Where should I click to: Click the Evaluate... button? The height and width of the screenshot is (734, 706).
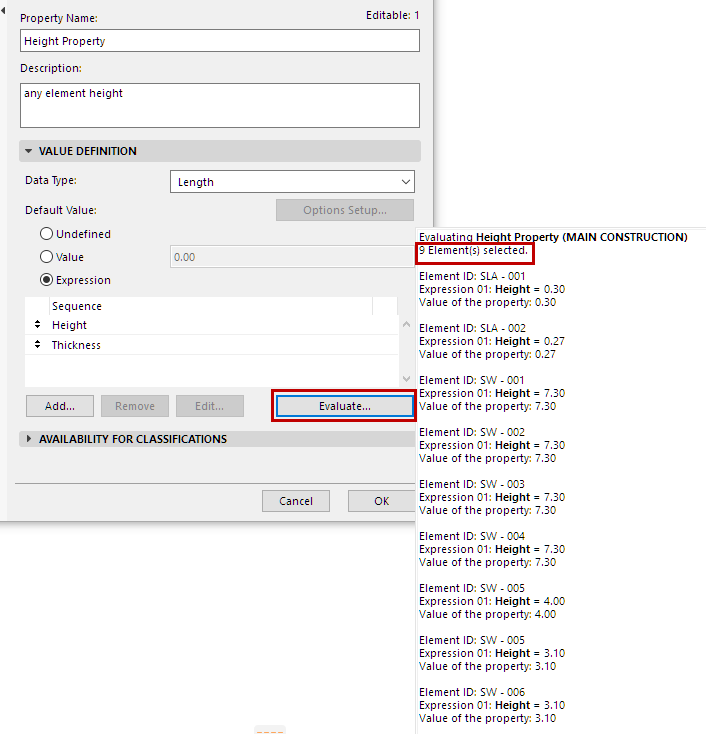point(345,406)
